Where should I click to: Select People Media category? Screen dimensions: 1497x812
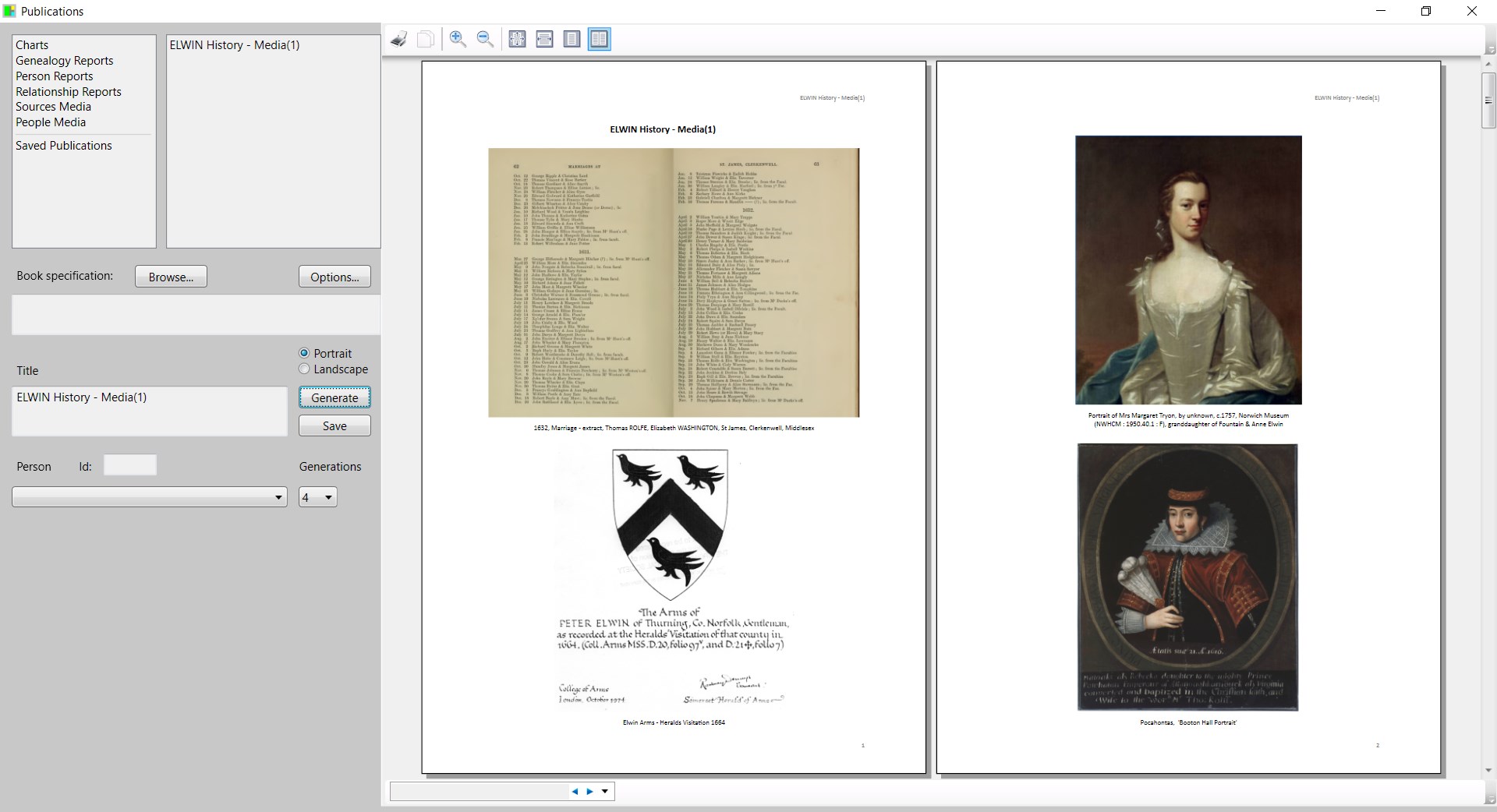(x=51, y=122)
